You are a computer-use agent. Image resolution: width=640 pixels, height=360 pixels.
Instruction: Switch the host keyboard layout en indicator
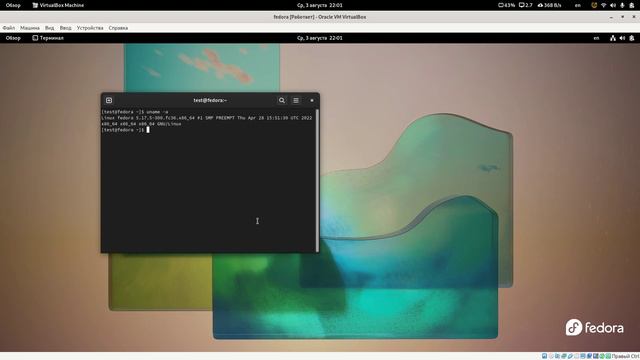pos(578,5)
